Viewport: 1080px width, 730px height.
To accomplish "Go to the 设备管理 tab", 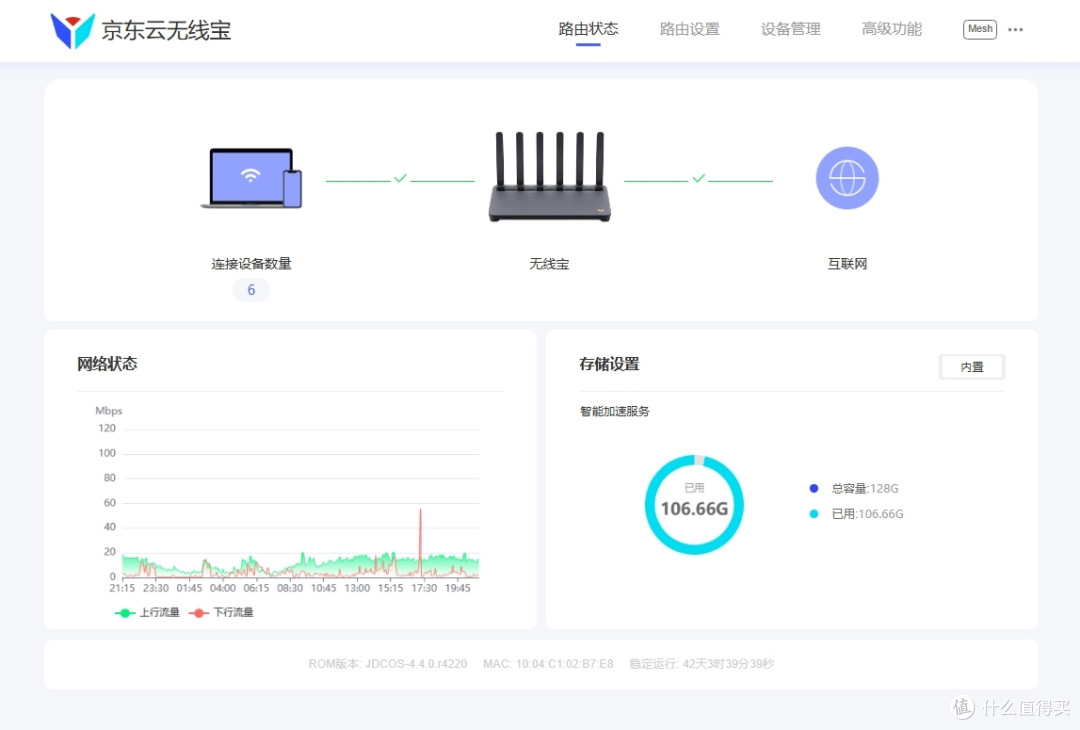I will click(x=791, y=29).
